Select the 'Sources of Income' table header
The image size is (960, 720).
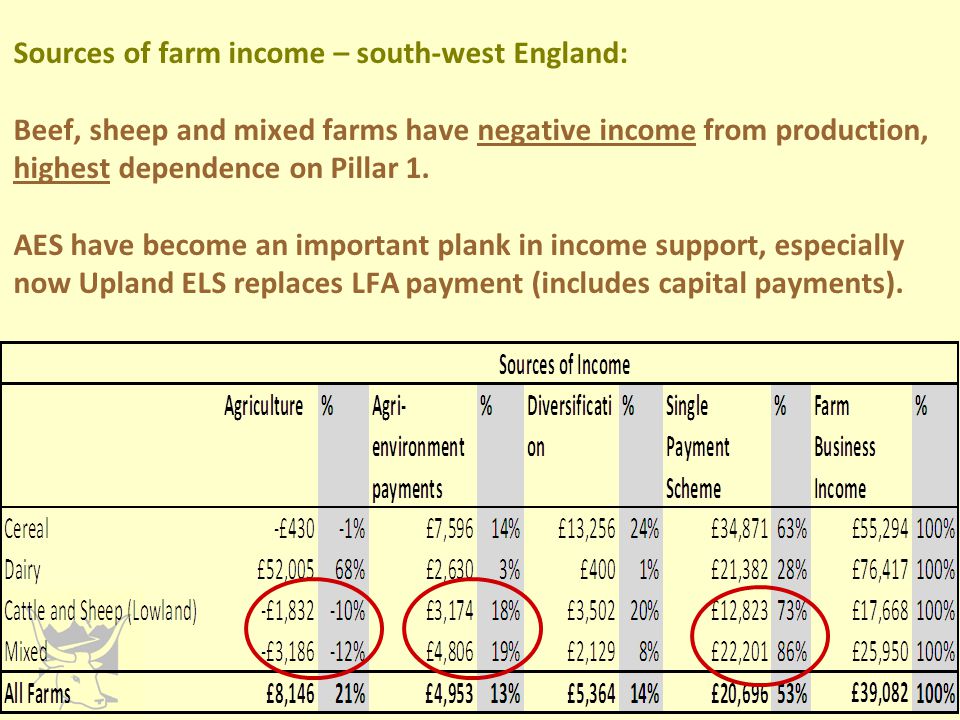(x=564, y=366)
